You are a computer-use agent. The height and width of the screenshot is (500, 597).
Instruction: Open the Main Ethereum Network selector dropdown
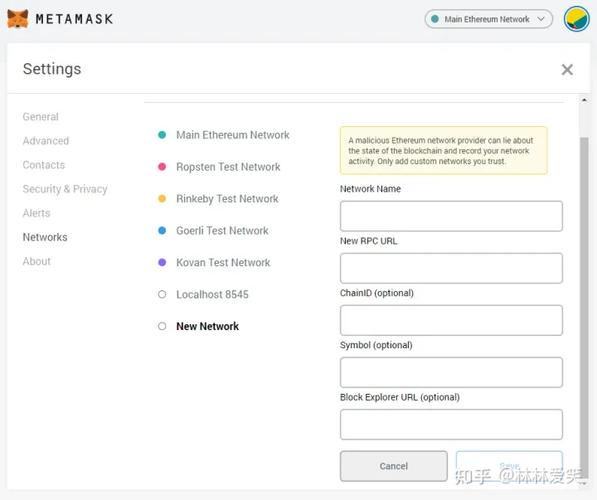coord(488,19)
